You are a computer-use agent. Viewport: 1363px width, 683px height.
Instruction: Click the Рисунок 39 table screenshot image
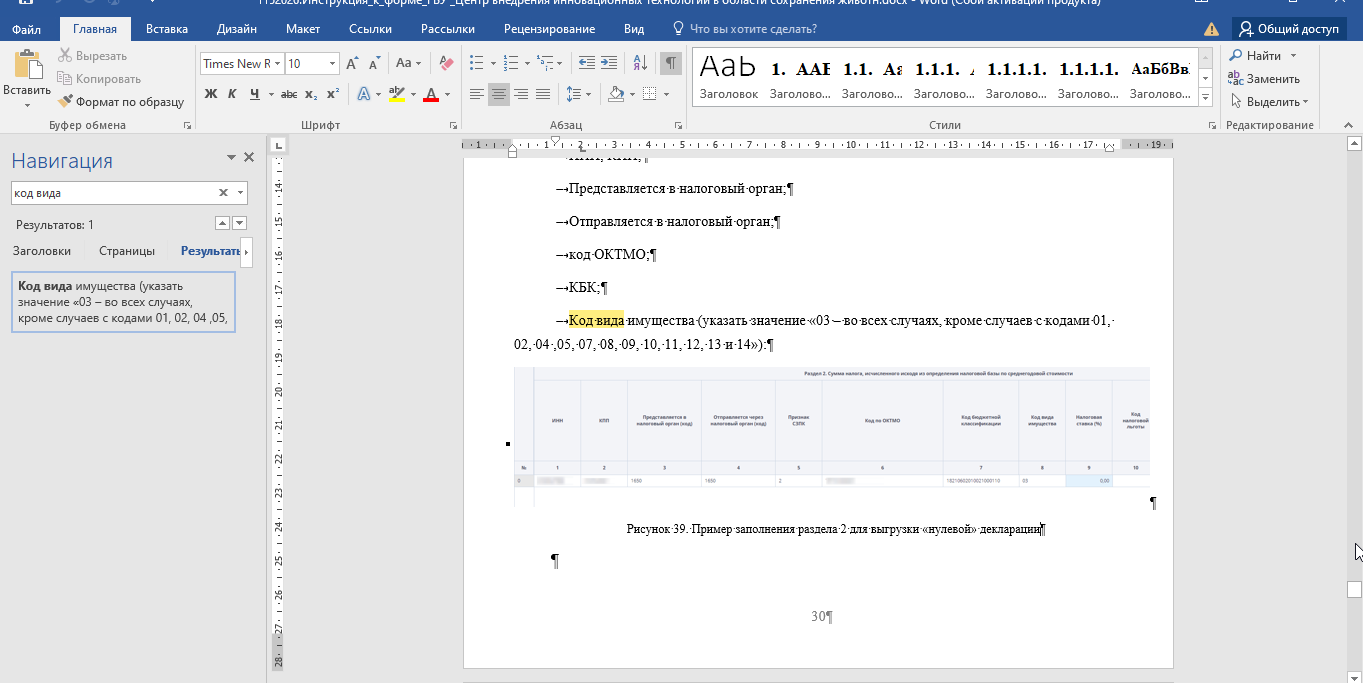(832, 436)
